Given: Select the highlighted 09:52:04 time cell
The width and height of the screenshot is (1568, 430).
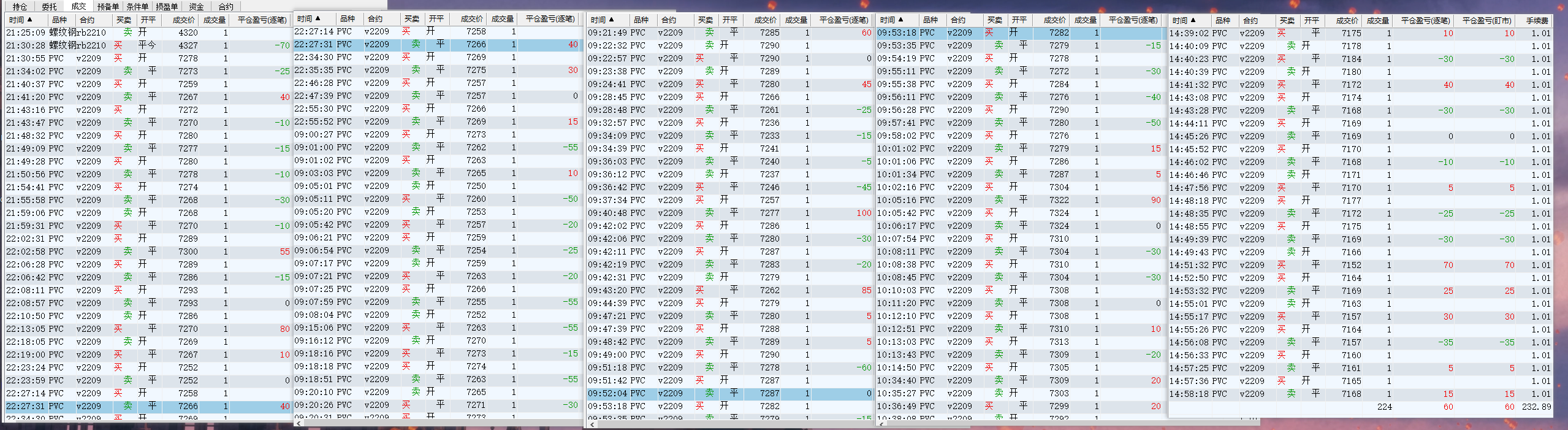Looking at the screenshot, I should [607, 393].
